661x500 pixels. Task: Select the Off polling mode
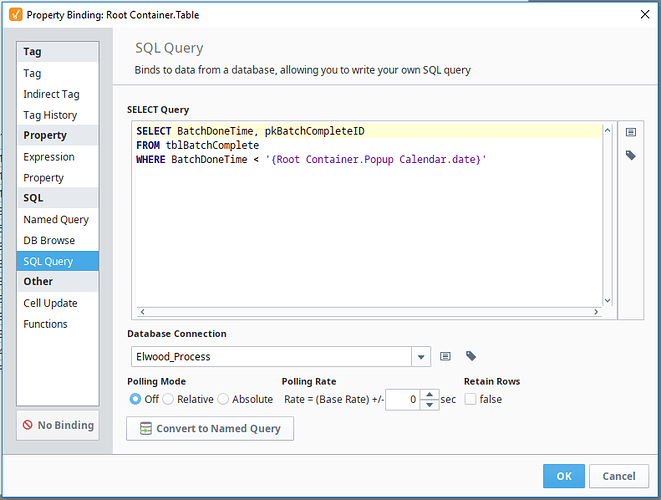(135, 399)
